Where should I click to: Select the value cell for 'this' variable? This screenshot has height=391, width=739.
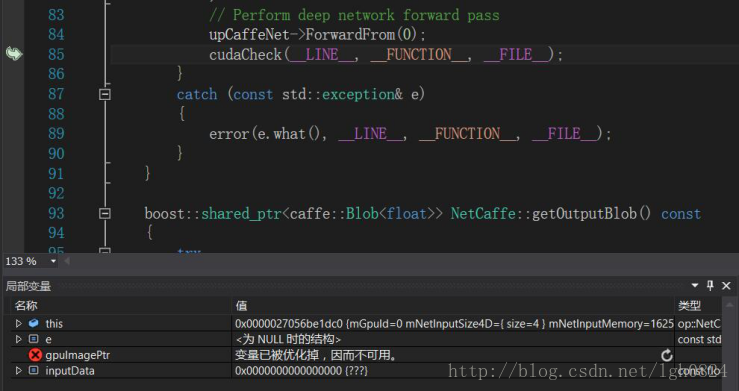(x=453, y=324)
